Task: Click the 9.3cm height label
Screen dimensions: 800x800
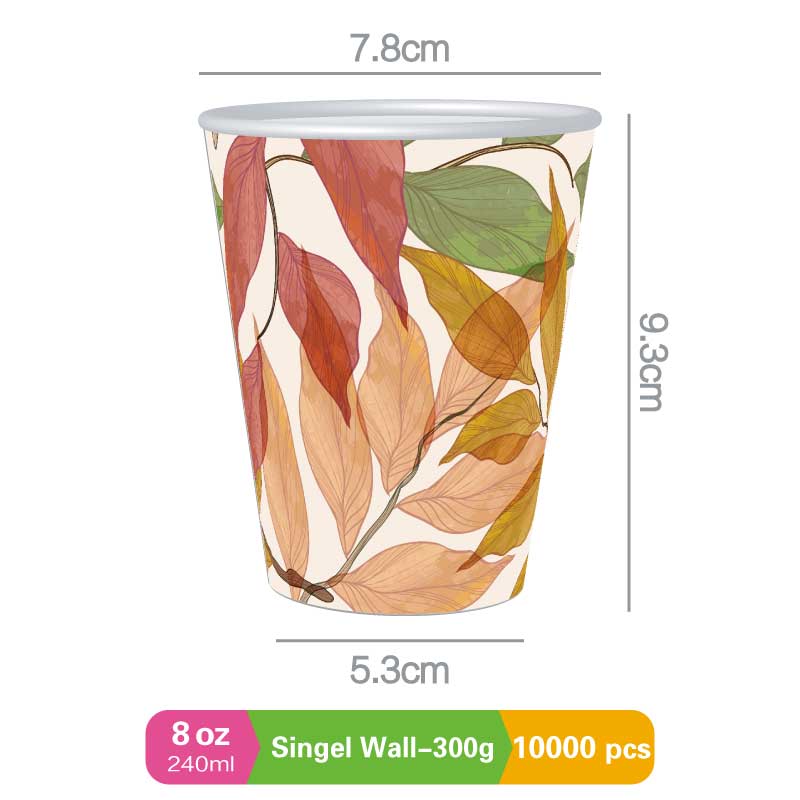Action: coord(653,362)
